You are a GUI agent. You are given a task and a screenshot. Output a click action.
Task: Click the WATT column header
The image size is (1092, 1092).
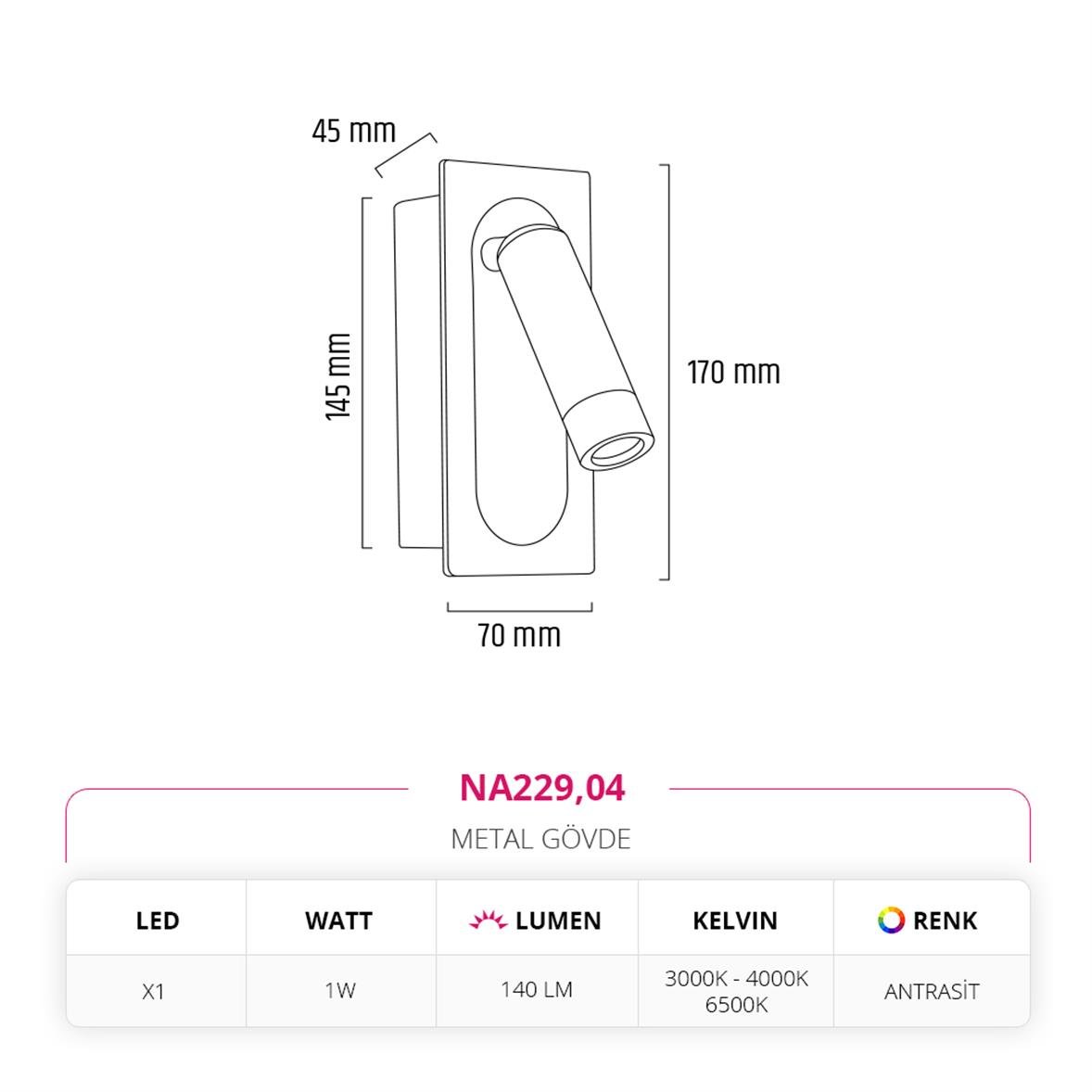coord(338,921)
